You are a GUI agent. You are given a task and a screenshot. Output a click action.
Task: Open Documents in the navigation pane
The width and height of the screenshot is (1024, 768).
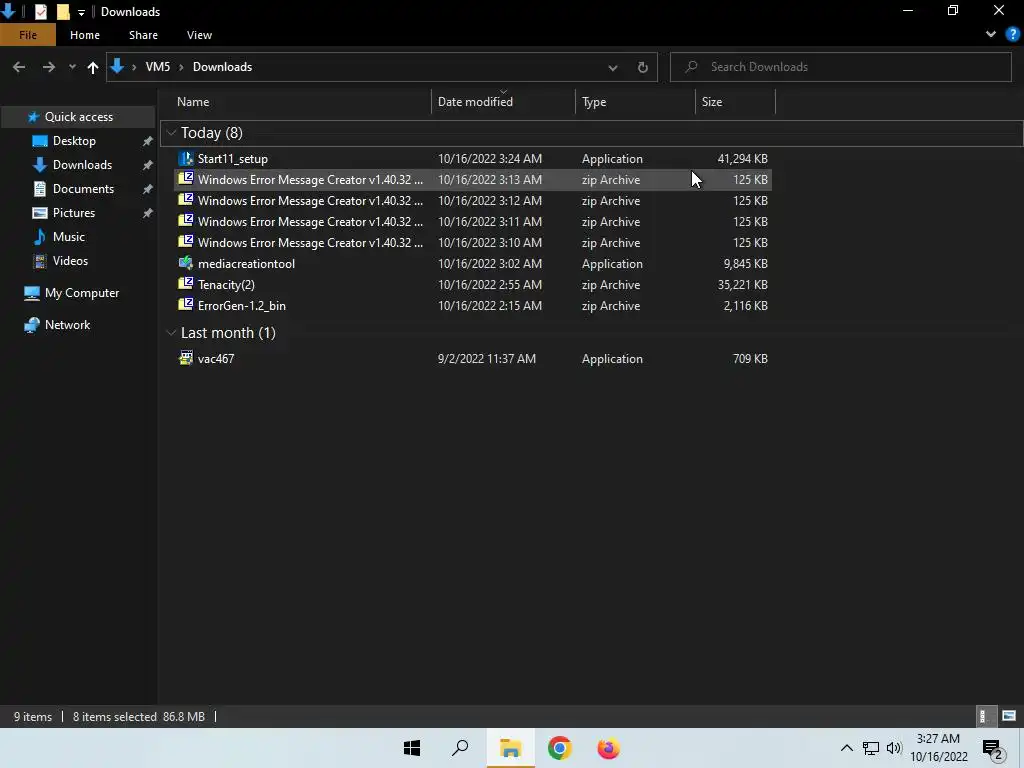(x=83, y=189)
